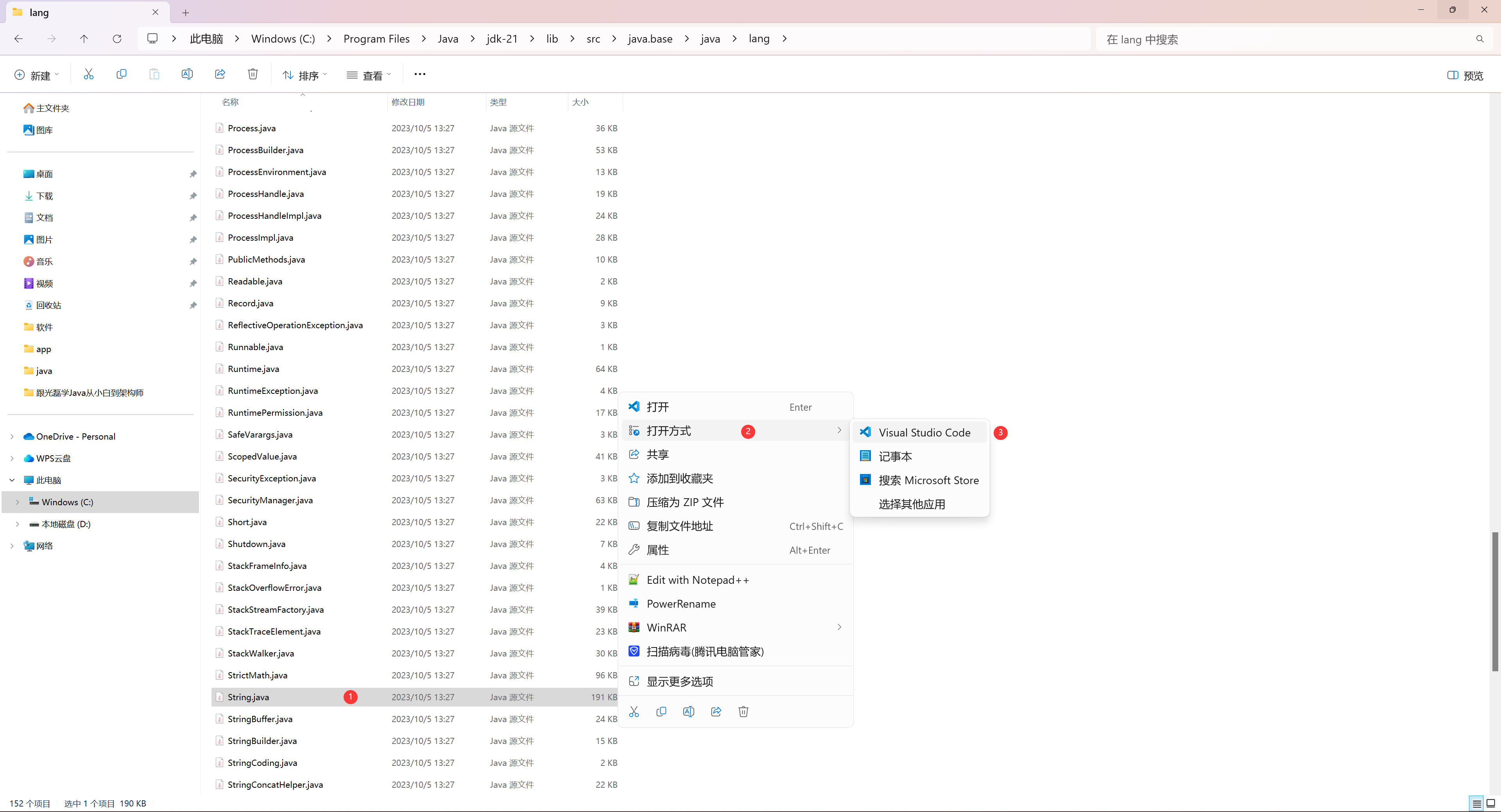The height and width of the screenshot is (812, 1501).
Task: Click 添加到收藏夹 in context menu
Action: coord(736,478)
